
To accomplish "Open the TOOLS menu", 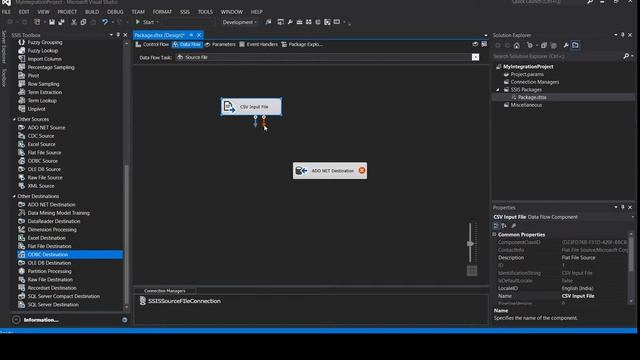I will pyautogui.click(x=205, y=12).
